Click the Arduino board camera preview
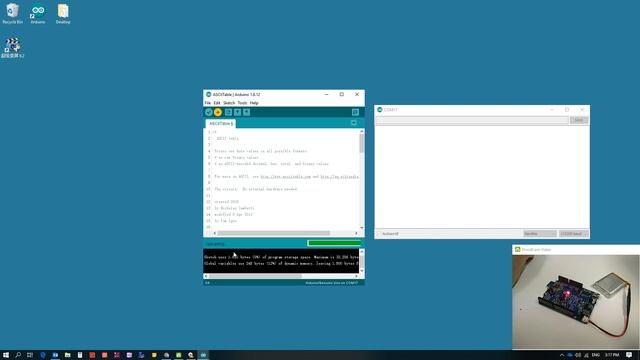The height and width of the screenshot is (360, 640). click(576, 302)
